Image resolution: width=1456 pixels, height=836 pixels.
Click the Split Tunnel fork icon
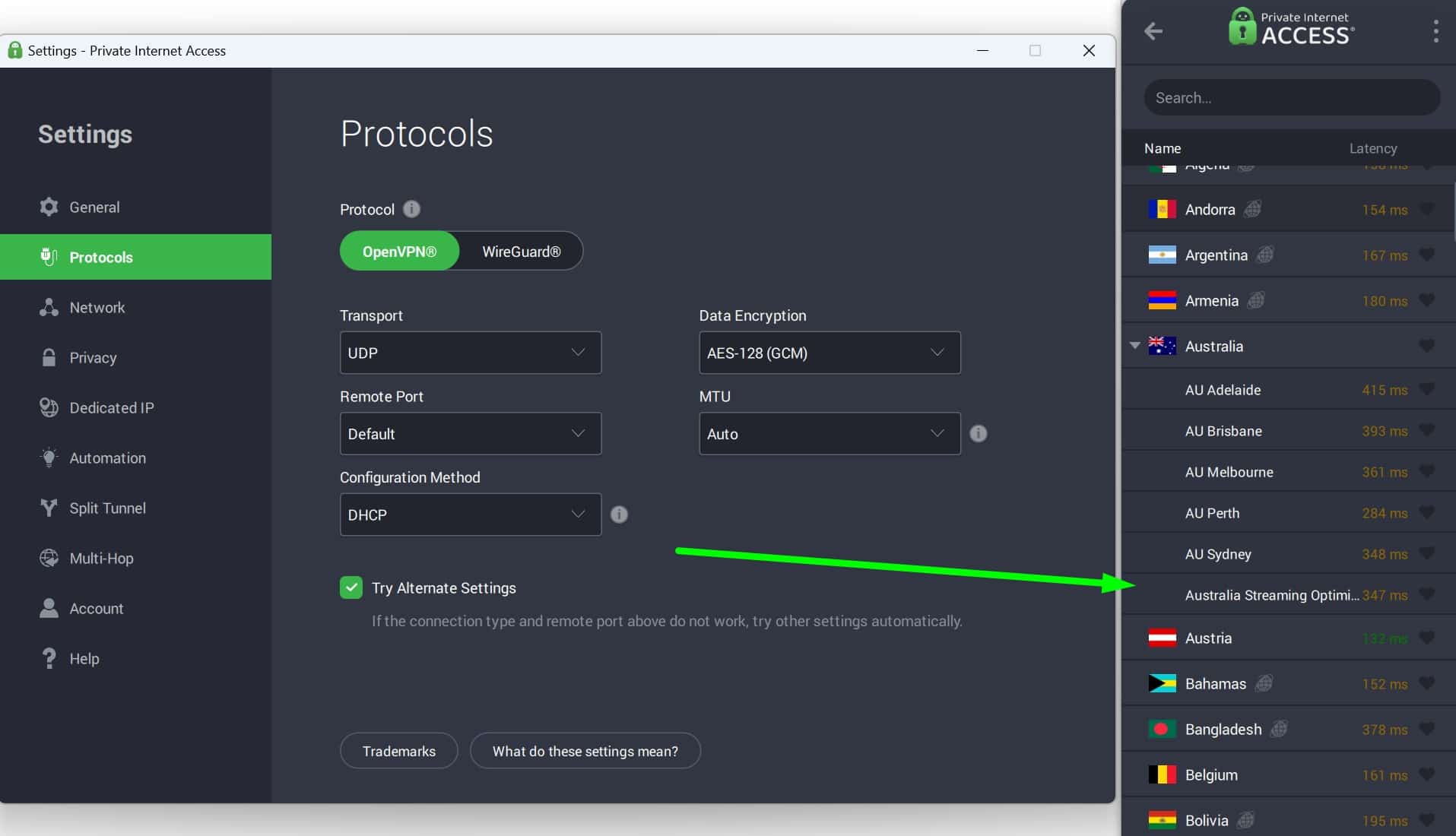[x=49, y=508]
